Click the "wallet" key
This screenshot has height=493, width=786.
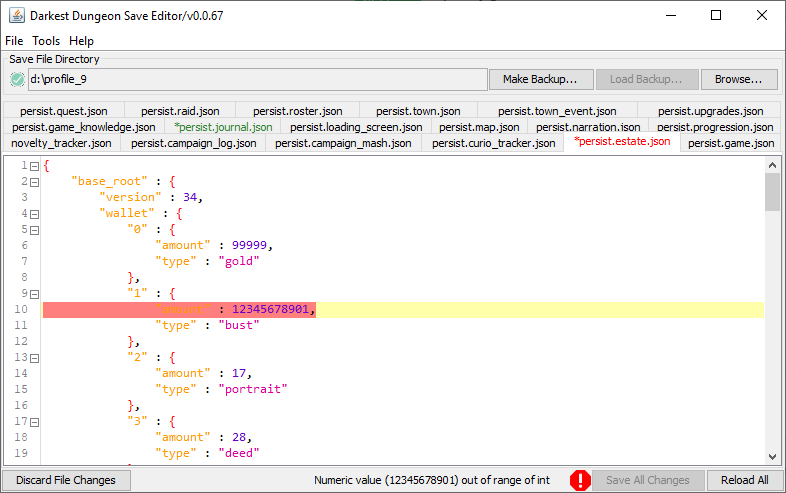127,213
